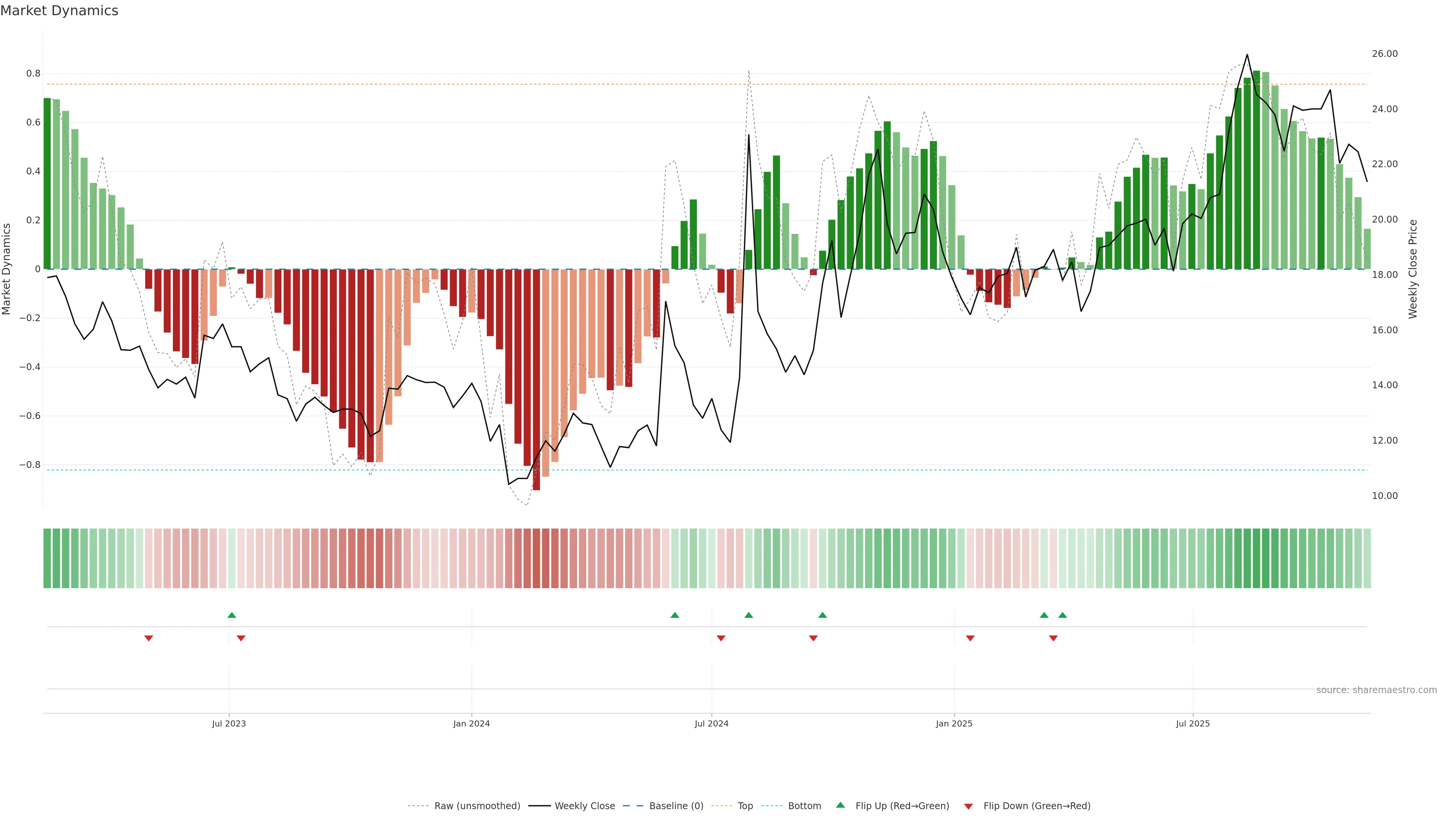1456x819 pixels.
Task: Click the Jul 2024 x-axis label
Action: point(711,723)
